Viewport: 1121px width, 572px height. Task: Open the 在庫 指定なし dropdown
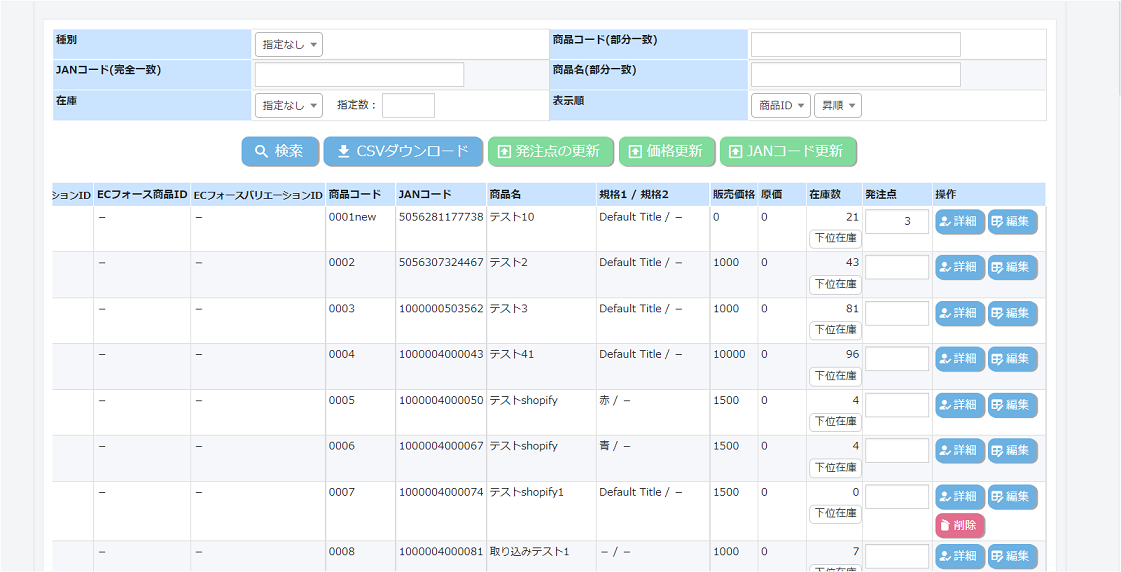tap(289, 105)
